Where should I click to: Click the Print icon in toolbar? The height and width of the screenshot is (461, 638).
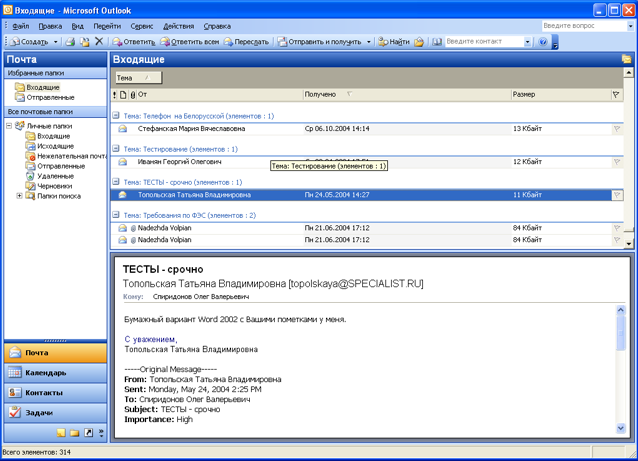point(70,42)
